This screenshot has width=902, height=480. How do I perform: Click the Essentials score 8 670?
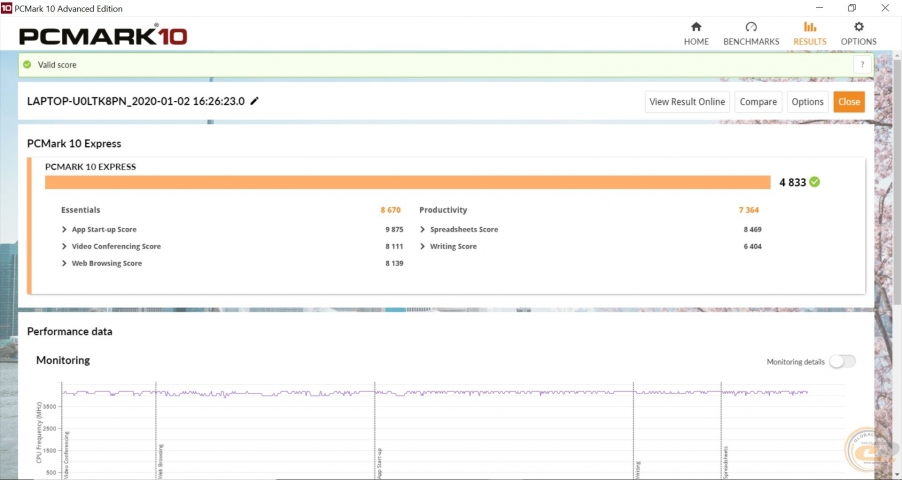(x=390, y=210)
